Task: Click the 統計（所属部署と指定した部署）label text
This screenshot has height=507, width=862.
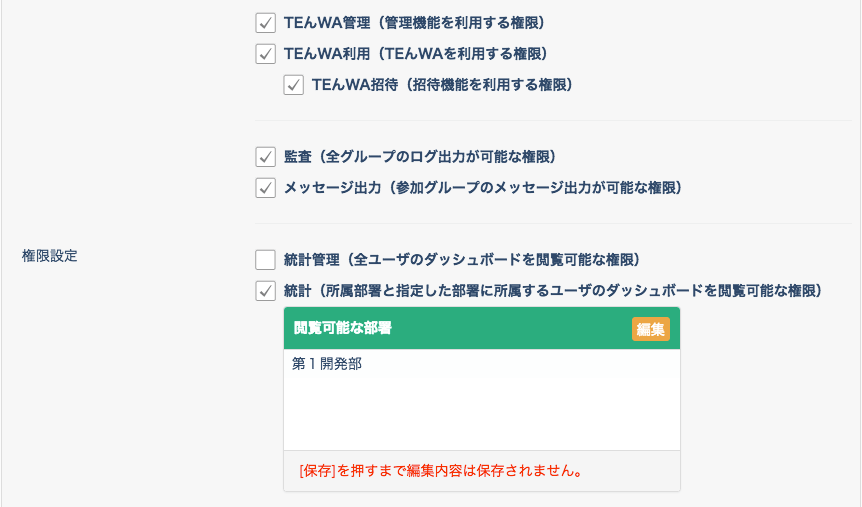Action: pyautogui.click(x=553, y=290)
